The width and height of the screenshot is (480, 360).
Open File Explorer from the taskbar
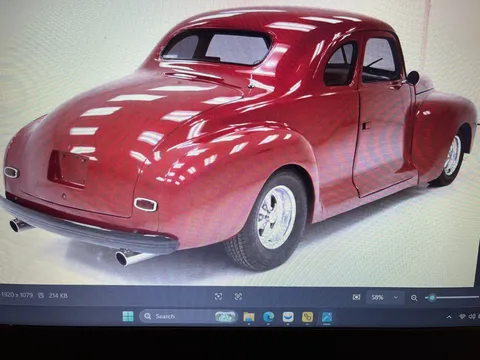coord(249,317)
